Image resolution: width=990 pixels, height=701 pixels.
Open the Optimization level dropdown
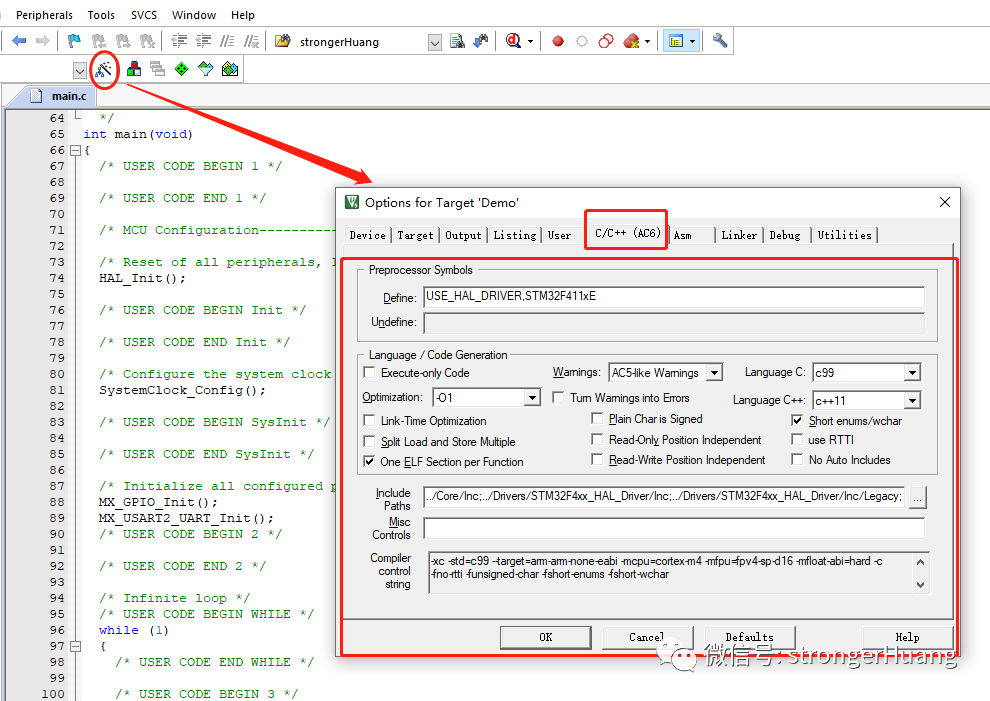[532, 398]
